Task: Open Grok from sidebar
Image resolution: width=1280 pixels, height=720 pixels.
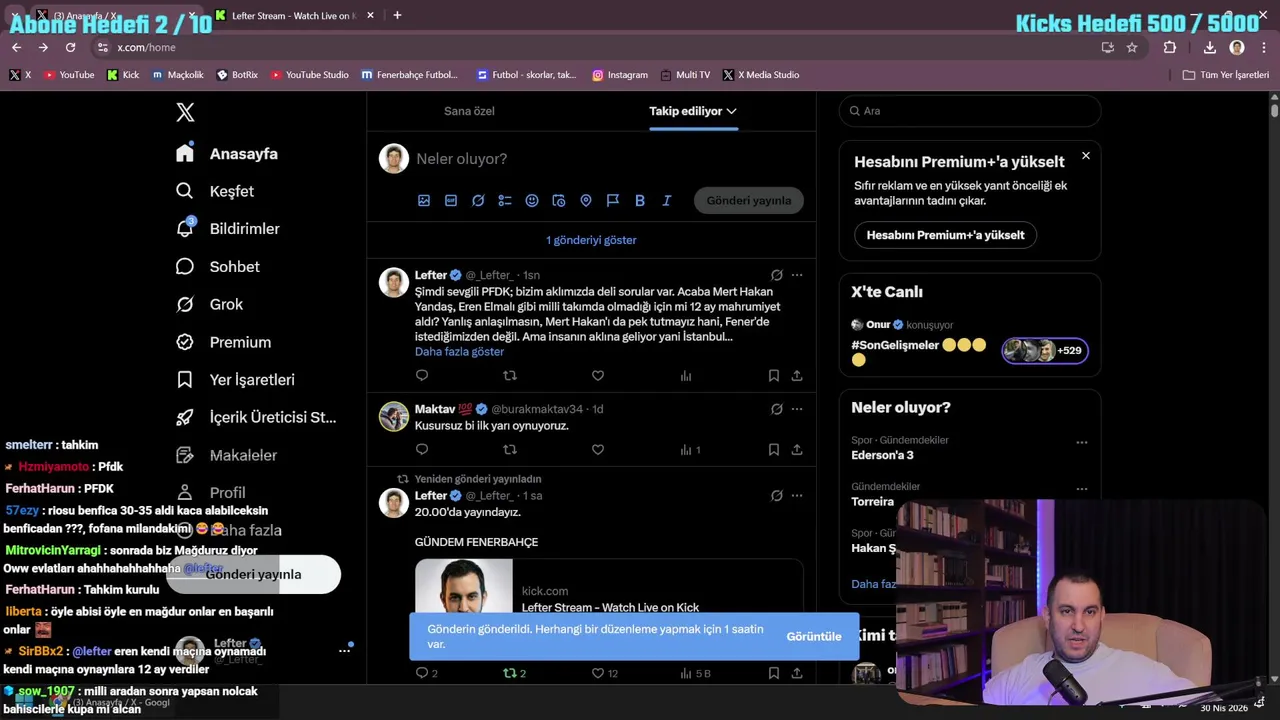Action: (x=210, y=304)
